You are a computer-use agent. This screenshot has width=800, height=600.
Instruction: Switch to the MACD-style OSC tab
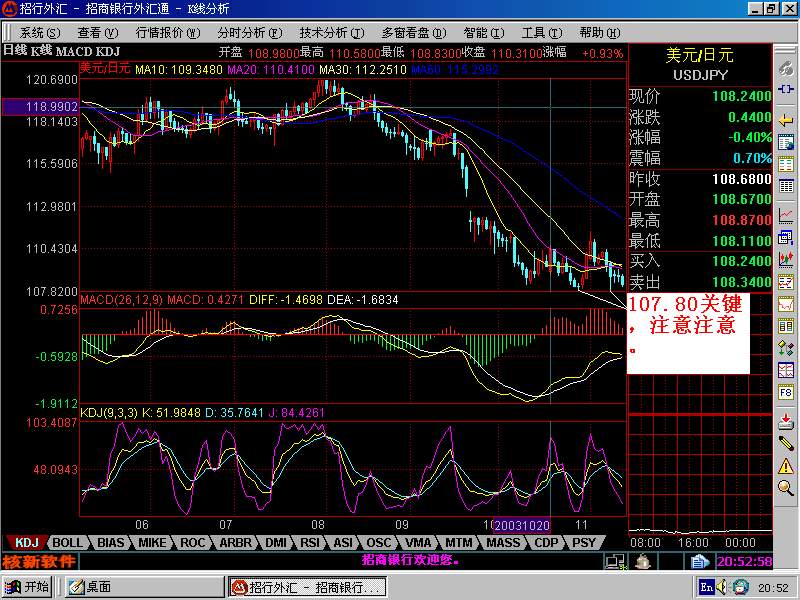(x=379, y=543)
